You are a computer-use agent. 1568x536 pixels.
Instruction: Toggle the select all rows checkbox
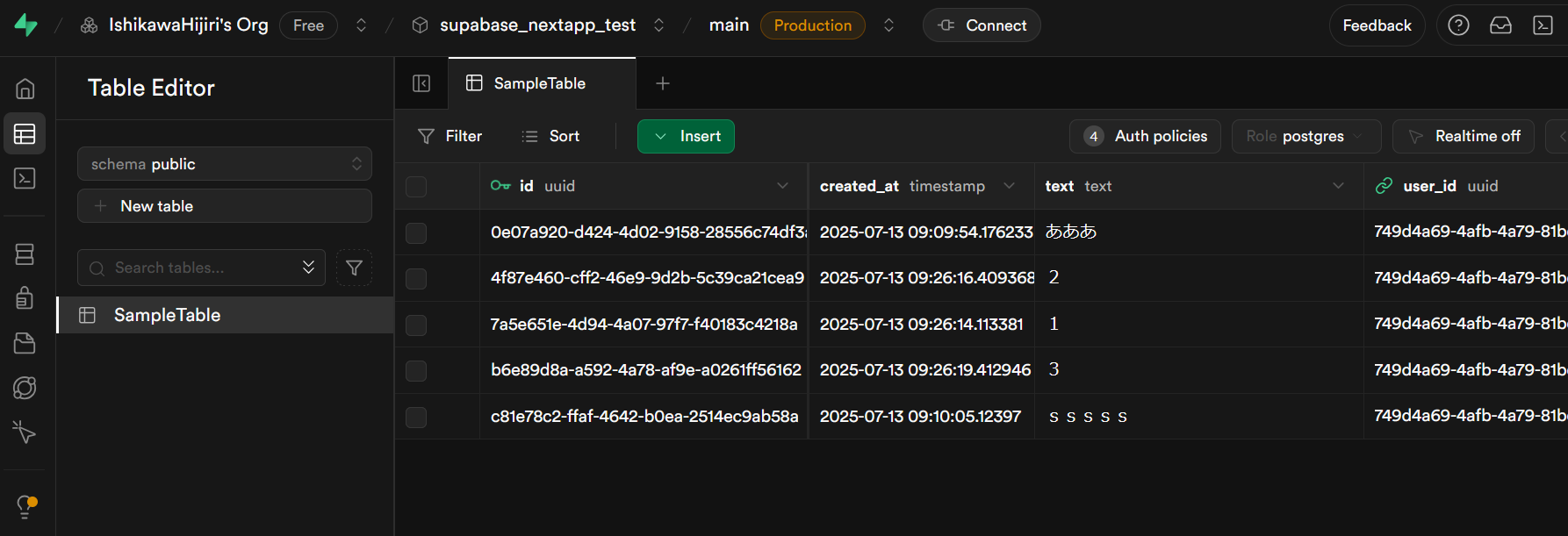point(416,186)
